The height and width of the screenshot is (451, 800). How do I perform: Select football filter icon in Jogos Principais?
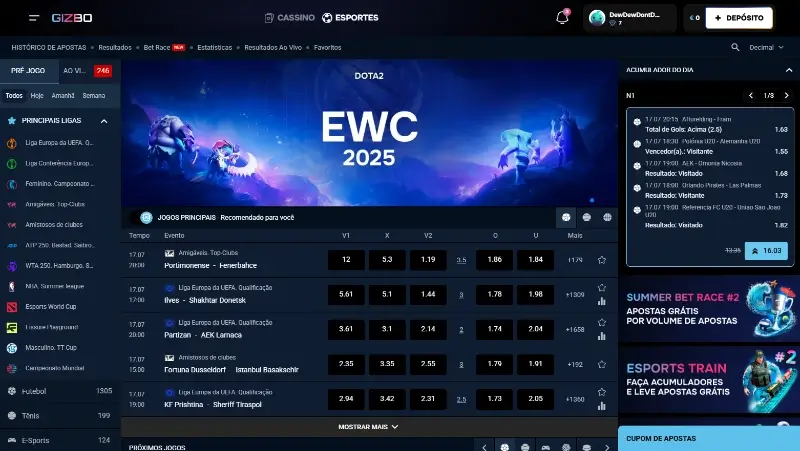coord(566,217)
